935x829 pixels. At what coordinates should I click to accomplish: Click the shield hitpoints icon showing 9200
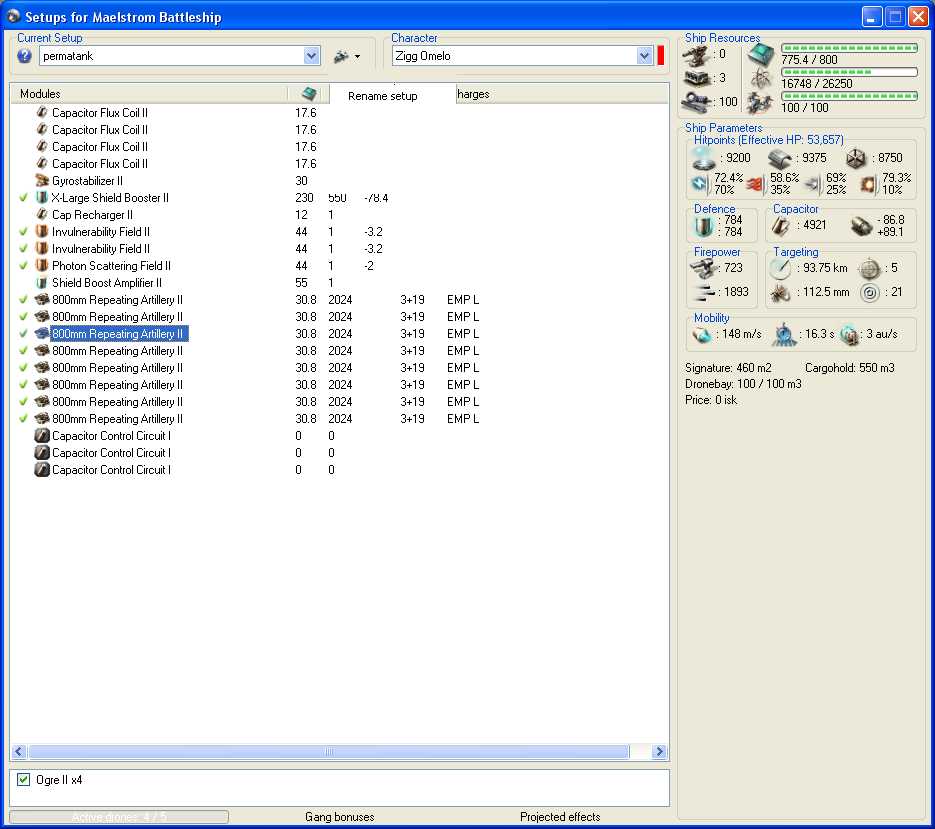[704, 159]
